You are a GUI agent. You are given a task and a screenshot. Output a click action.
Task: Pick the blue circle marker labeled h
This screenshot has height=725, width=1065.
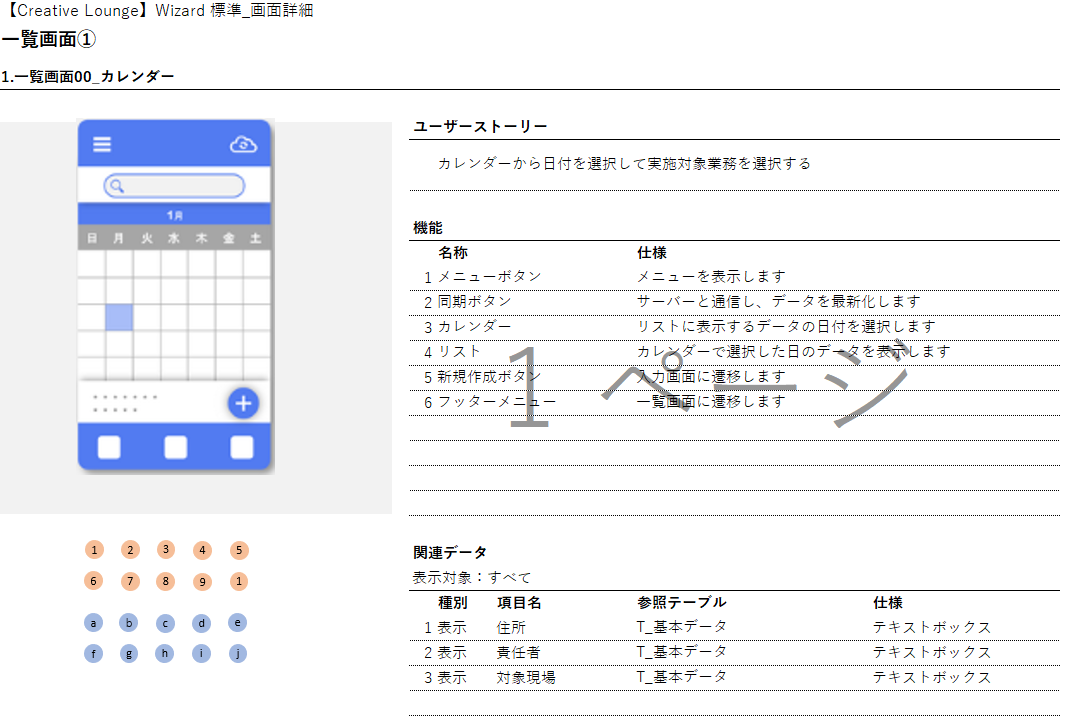(166, 654)
